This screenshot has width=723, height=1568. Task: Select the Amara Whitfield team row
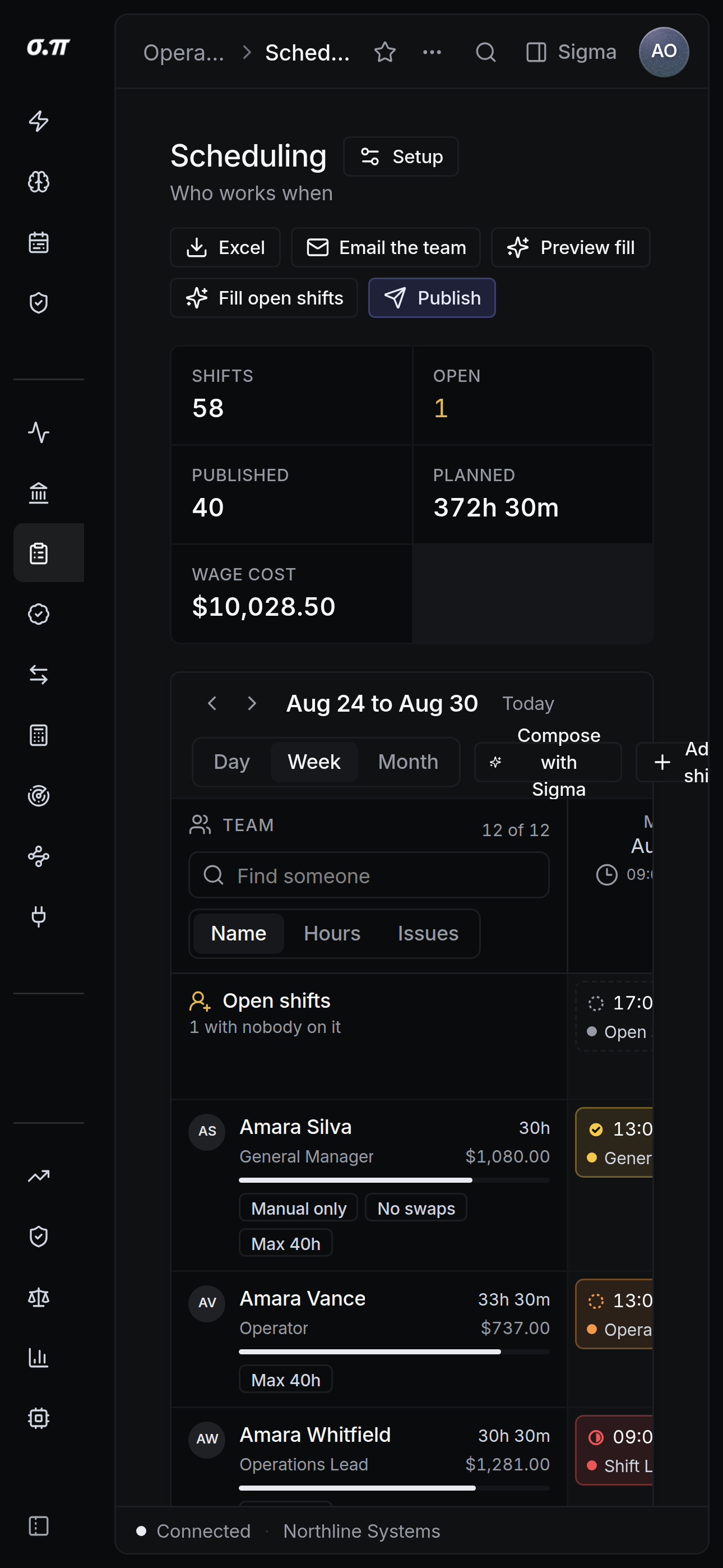[x=369, y=1457]
